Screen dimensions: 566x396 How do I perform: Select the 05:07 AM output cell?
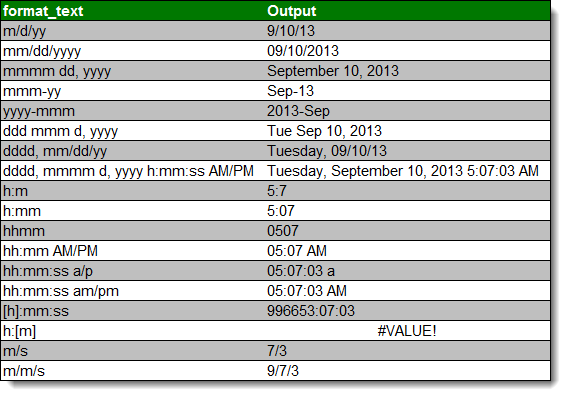click(408, 251)
